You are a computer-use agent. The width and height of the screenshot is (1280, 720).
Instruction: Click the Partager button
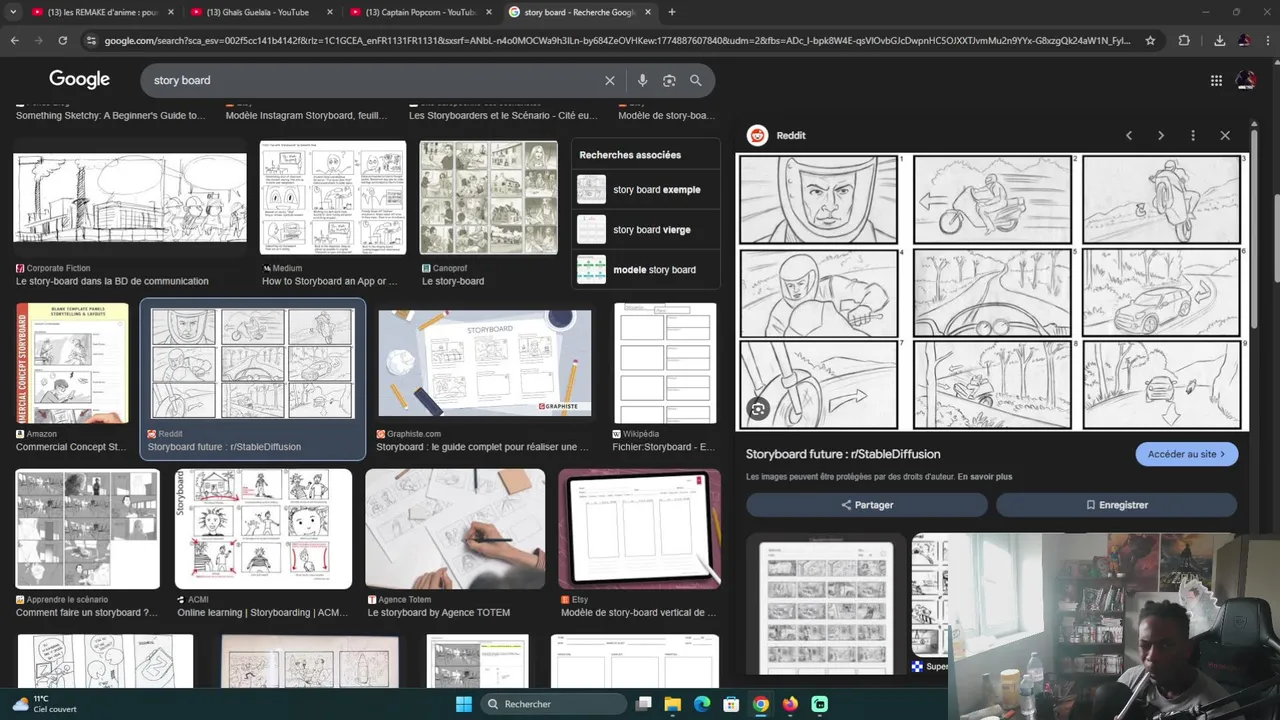point(867,505)
